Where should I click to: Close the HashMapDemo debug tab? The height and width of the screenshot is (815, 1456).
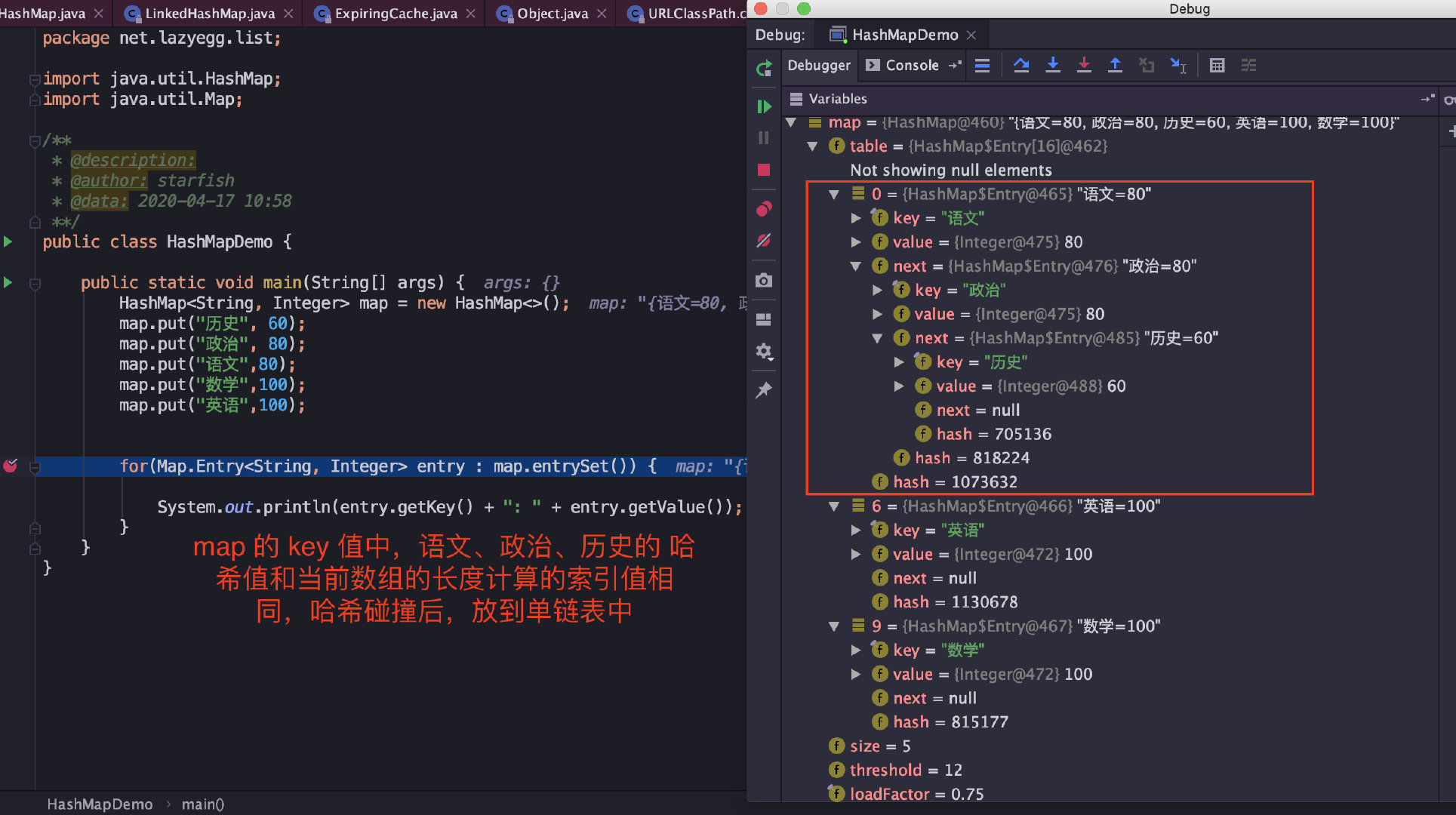(x=971, y=35)
